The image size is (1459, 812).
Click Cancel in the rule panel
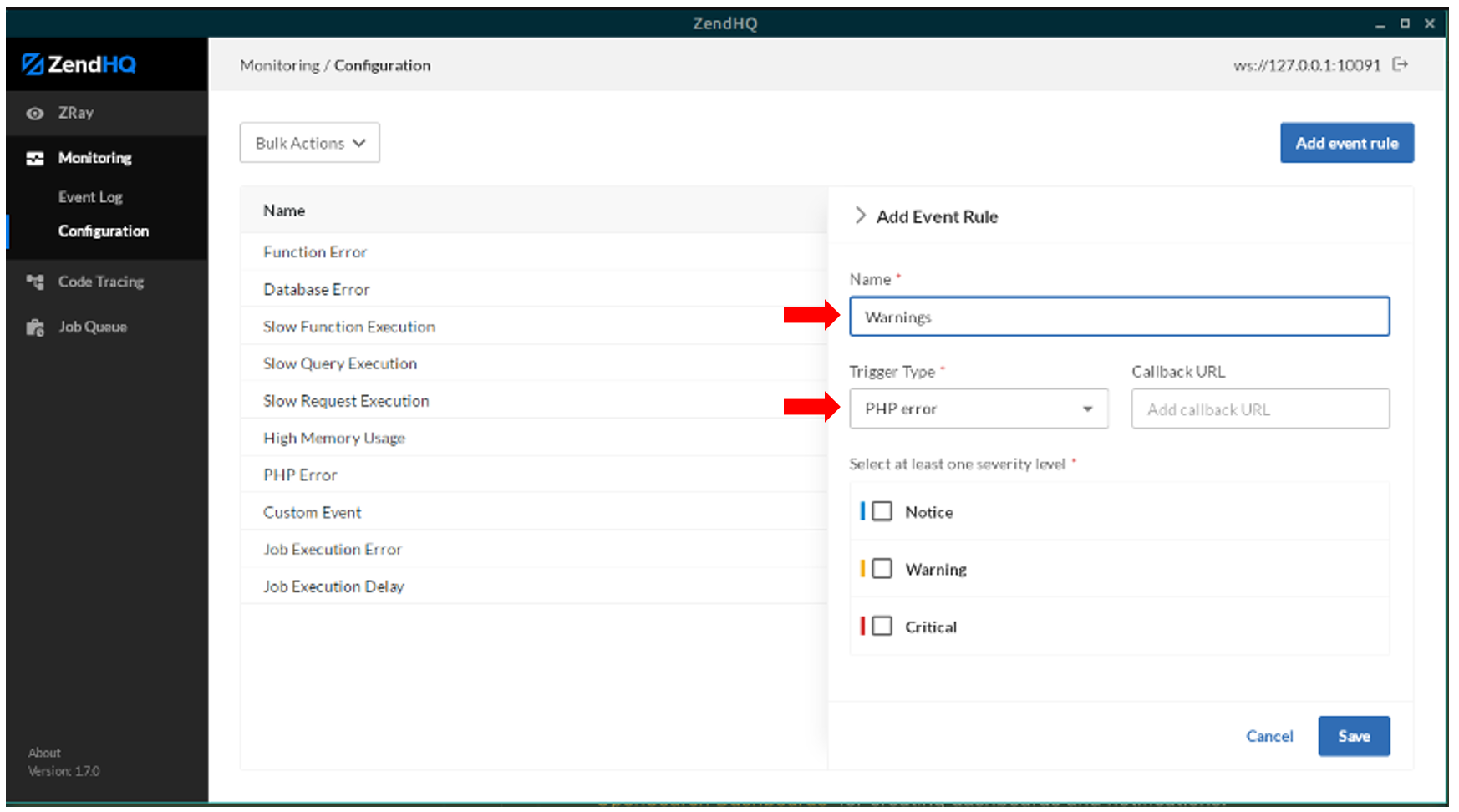click(1269, 736)
